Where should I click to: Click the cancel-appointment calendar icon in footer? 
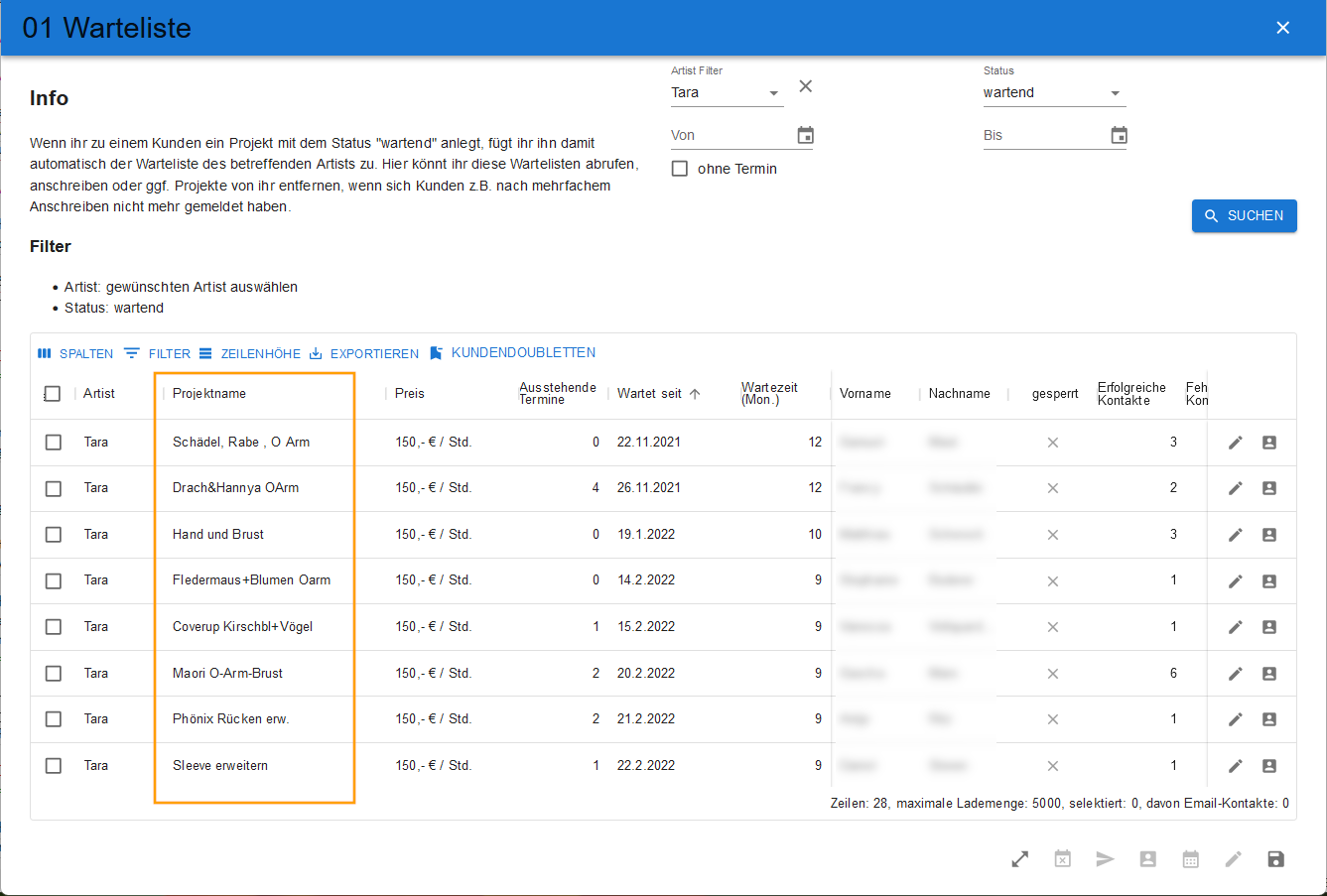(x=1063, y=859)
